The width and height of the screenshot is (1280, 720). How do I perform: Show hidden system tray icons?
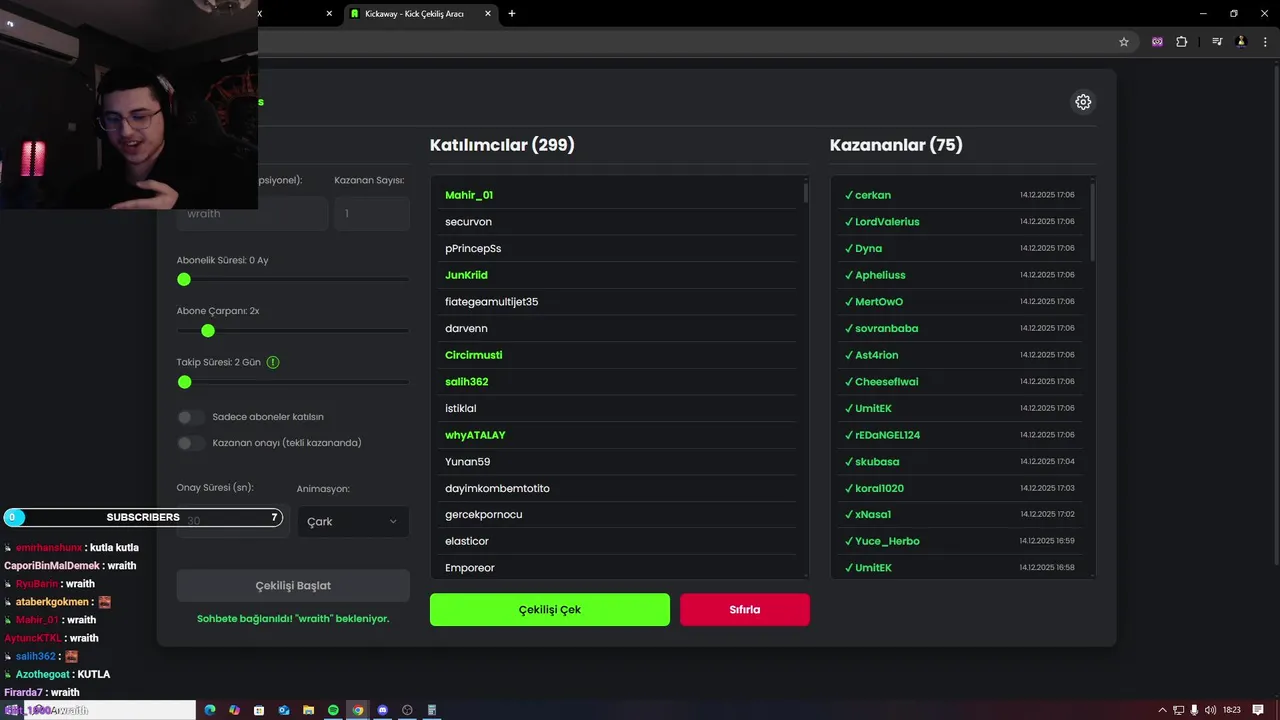pyautogui.click(x=1162, y=710)
